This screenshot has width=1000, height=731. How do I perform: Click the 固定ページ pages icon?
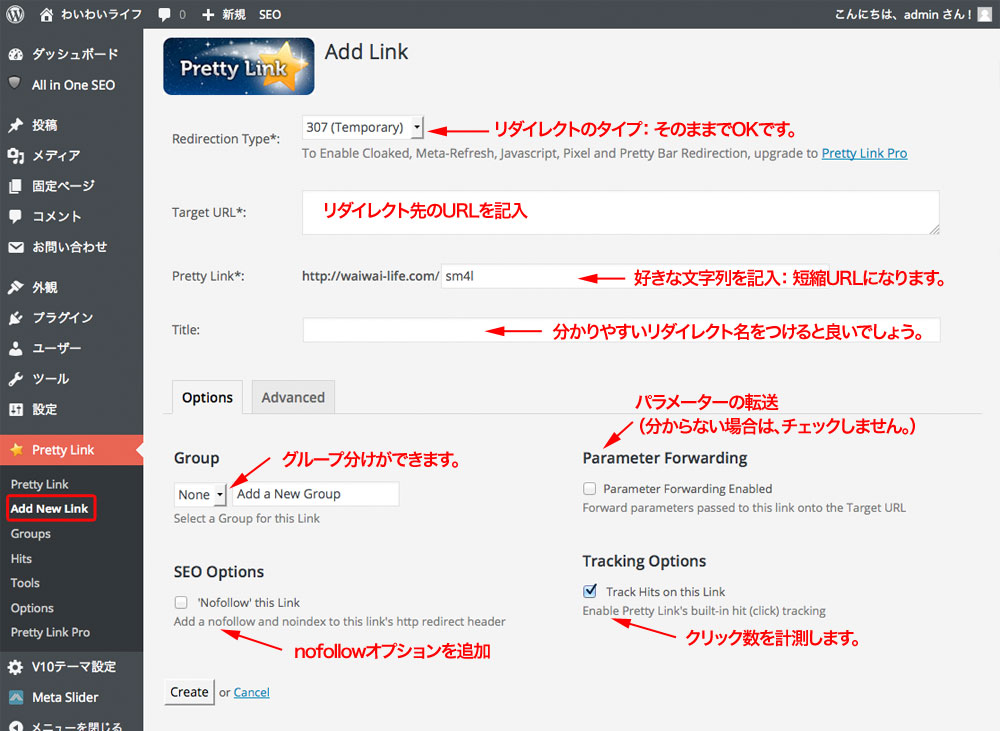pos(16,186)
